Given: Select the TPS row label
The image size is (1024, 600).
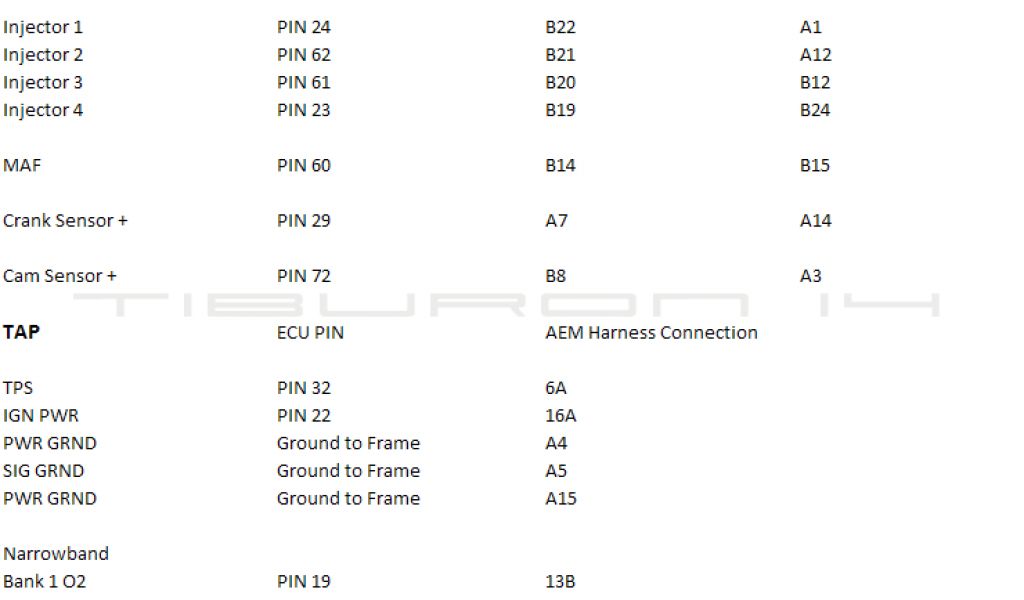Looking at the screenshot, I should click(18, 388).
